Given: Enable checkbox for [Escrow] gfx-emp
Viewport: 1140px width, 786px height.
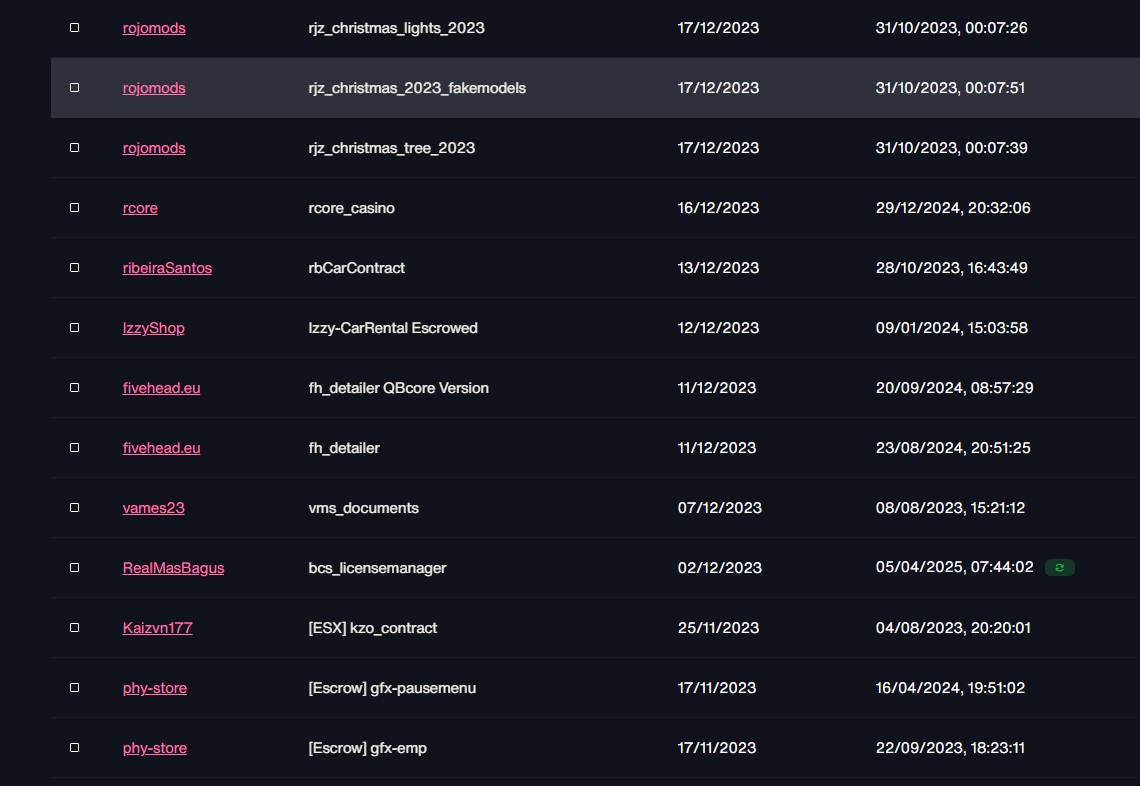Looking at the screenshot, I should (74, 747).
